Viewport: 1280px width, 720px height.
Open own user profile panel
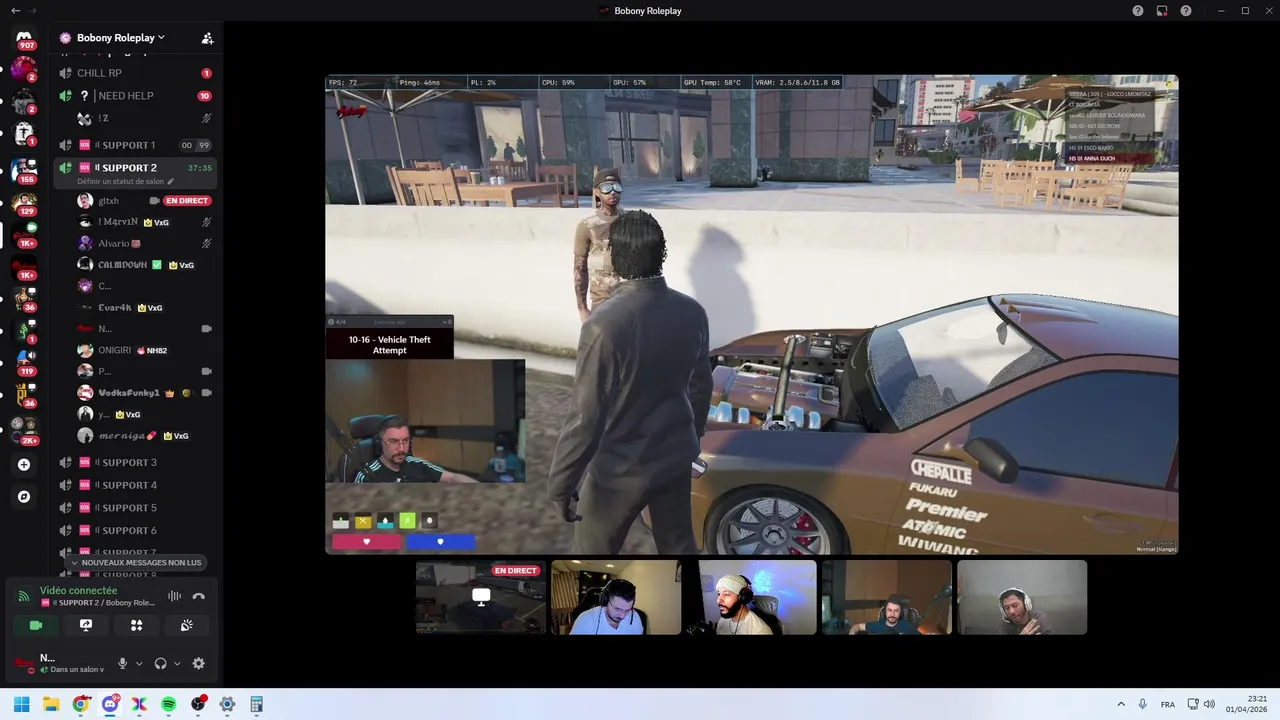coord(60,663)
